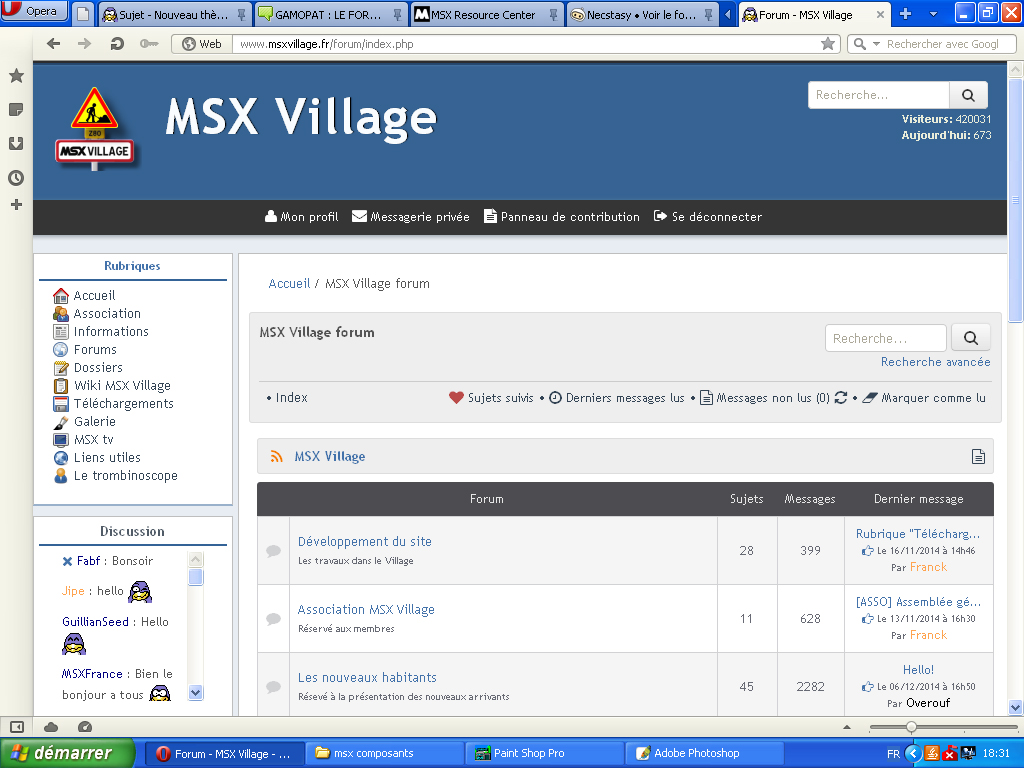Image resolution: width=1024 pixels, height=768 pixels.
Task: Open Mon profil menu item
Action: [x=301, y=217]
